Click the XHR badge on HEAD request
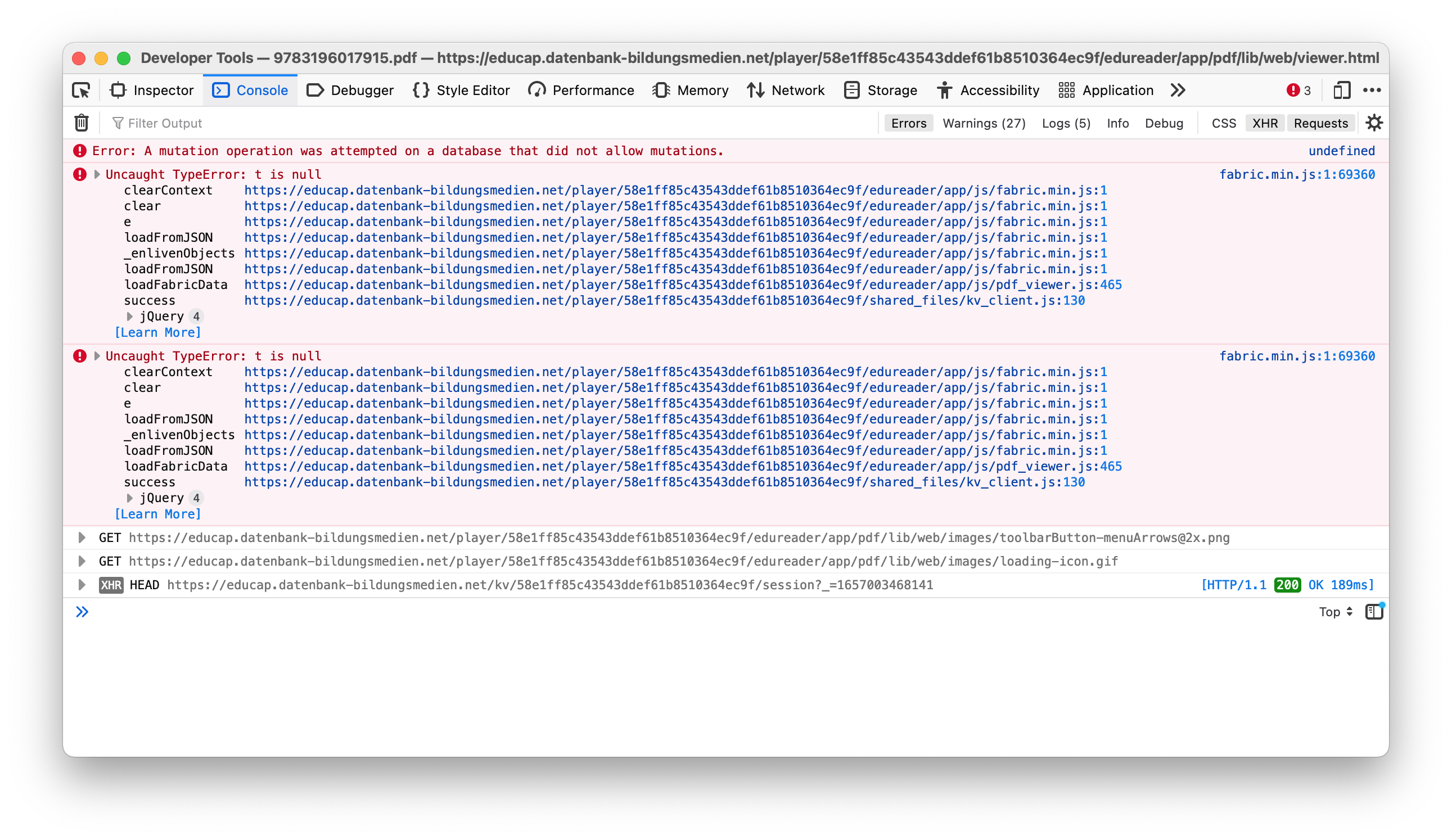Screen dimensions: 1452x840 (111, 585)
